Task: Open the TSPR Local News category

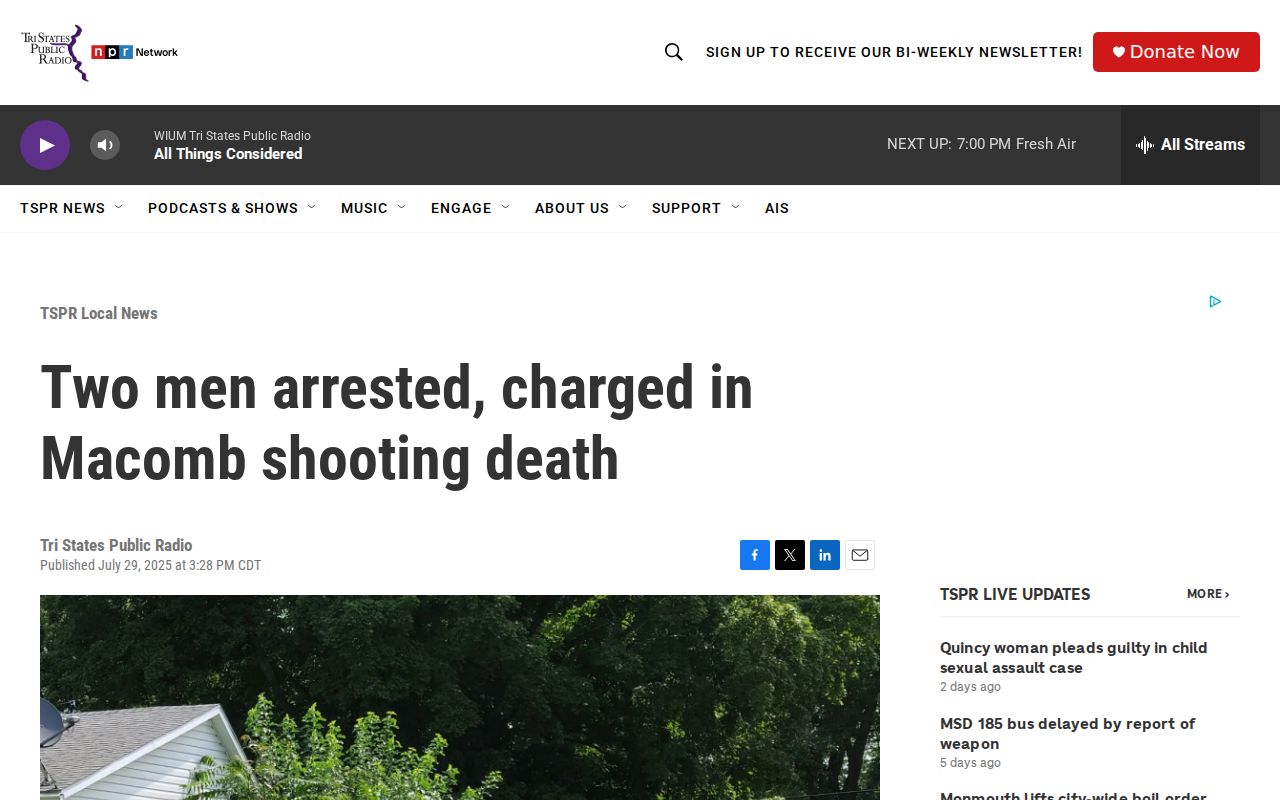Action: click(x=99, y=313)
